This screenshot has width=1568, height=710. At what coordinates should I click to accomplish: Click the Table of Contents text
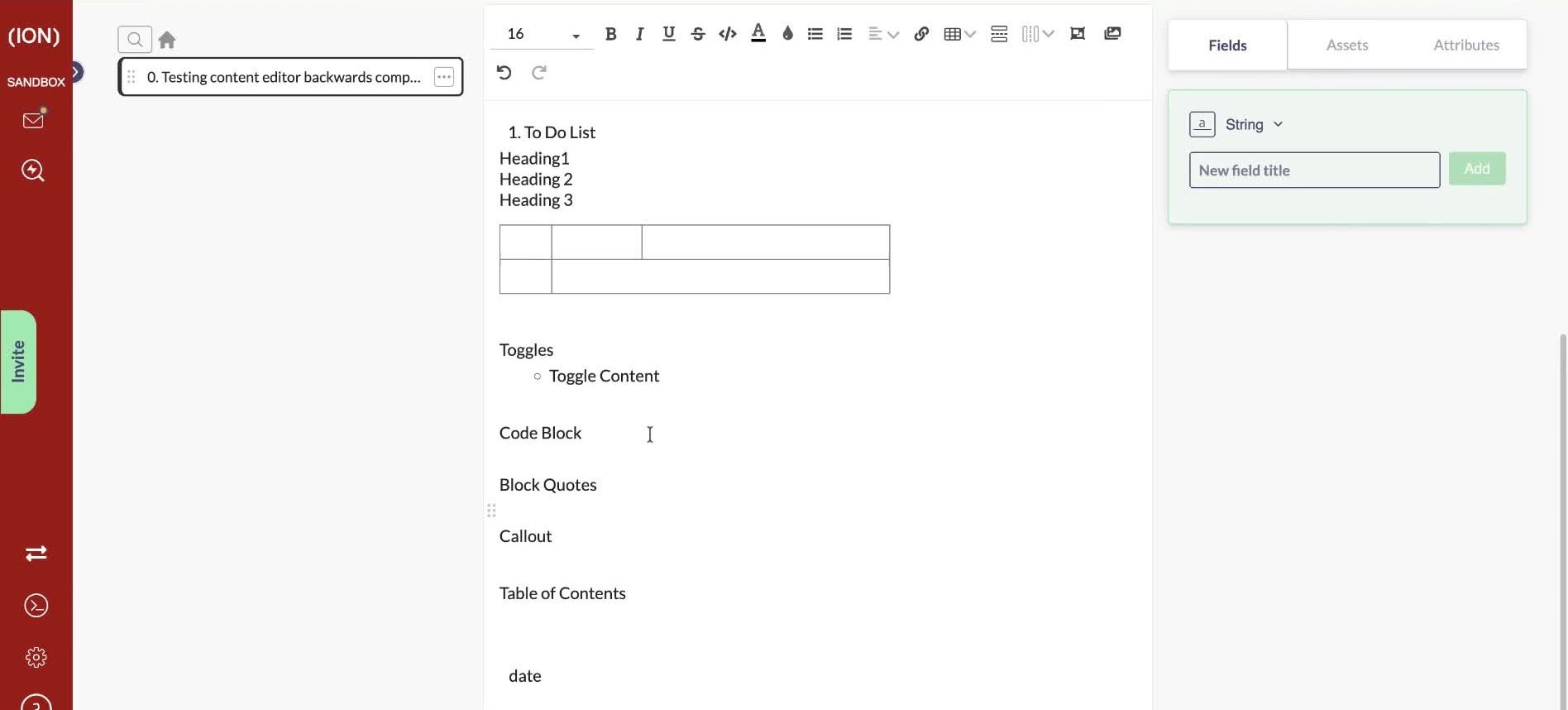point(562,593)
